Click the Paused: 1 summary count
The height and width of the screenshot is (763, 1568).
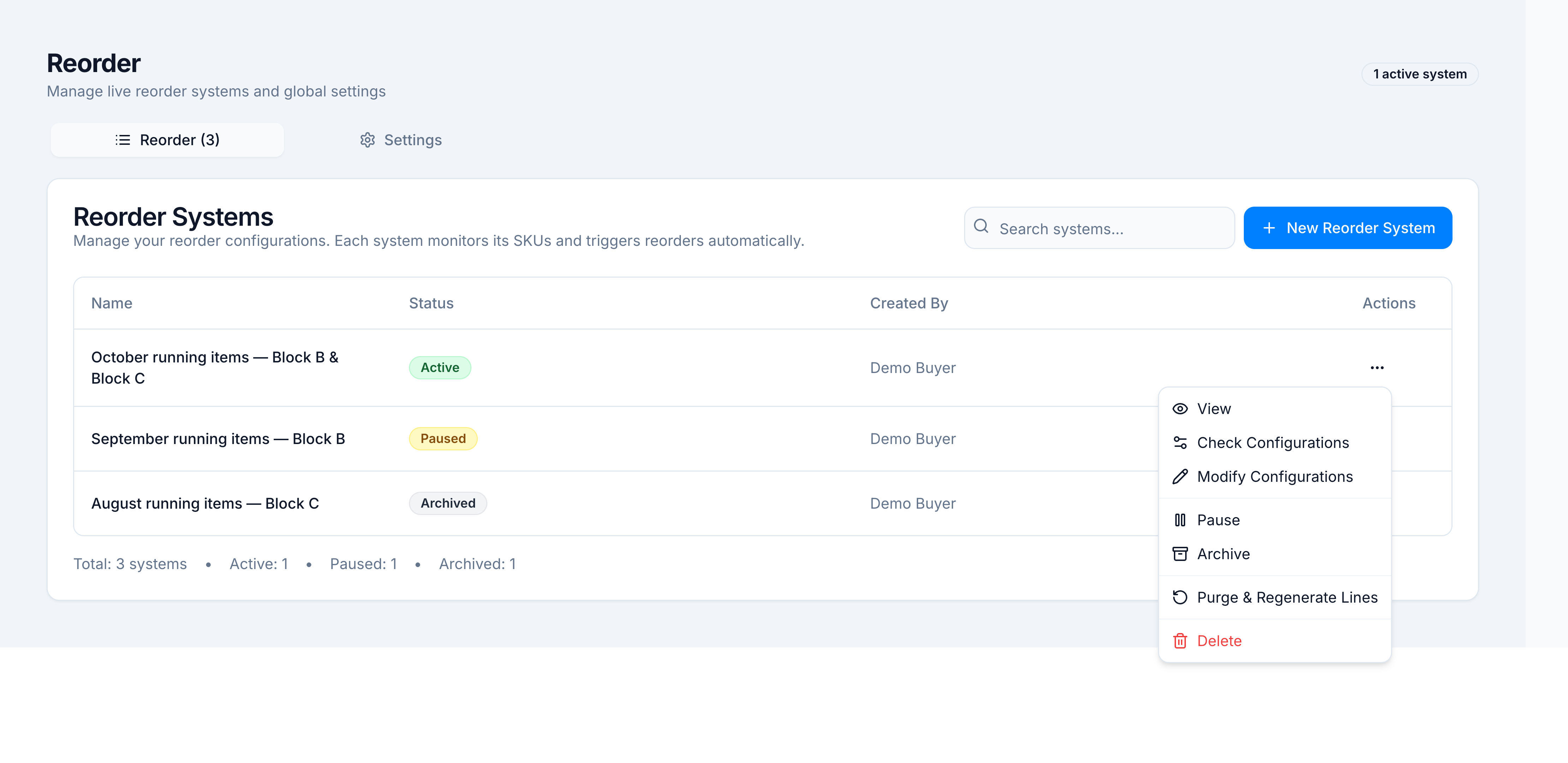pyautogui.click(x=363, y=564)
